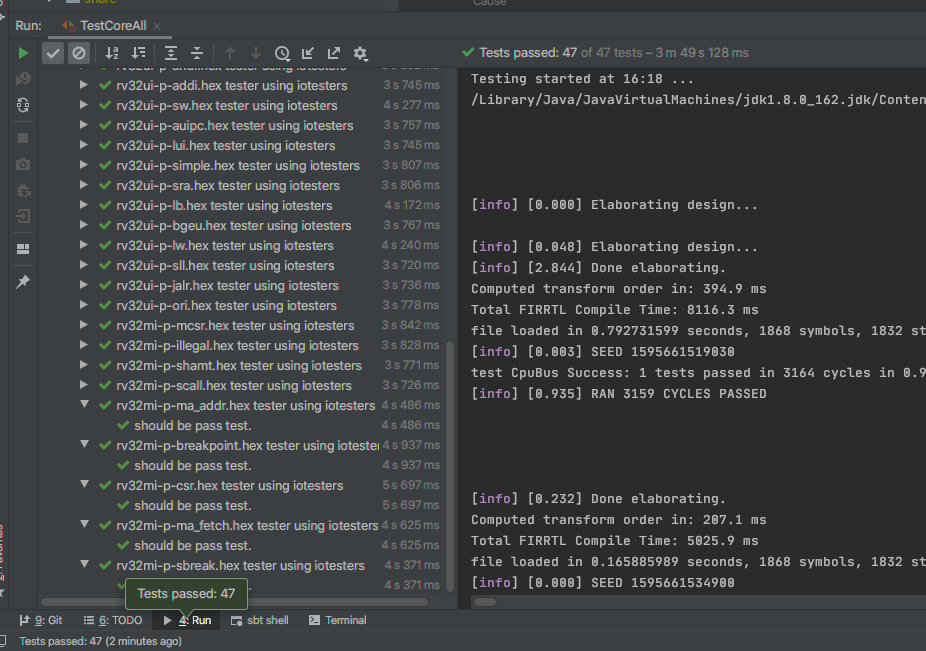The height and width of the screenshot is (651, 926).
Task: Click rerun failed tests icon in left strip
Action: pyautogui.click(x=23, y=79)
